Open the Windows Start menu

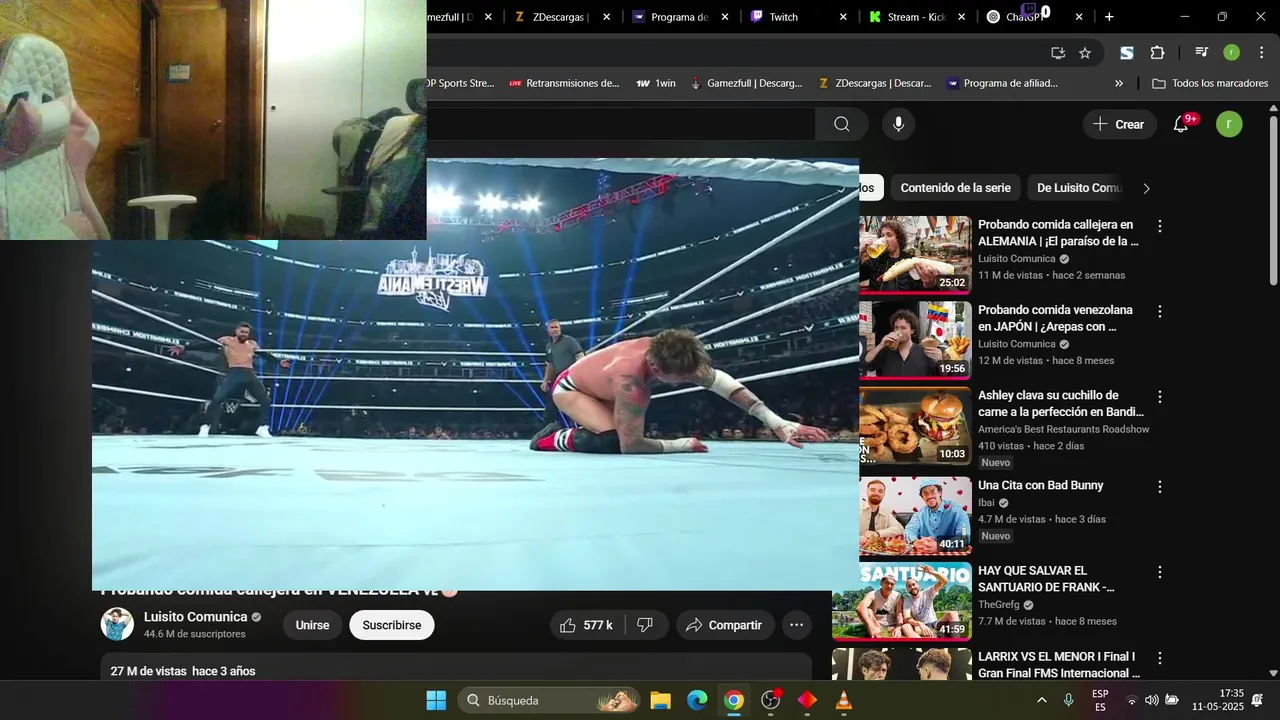pos(437,700)
